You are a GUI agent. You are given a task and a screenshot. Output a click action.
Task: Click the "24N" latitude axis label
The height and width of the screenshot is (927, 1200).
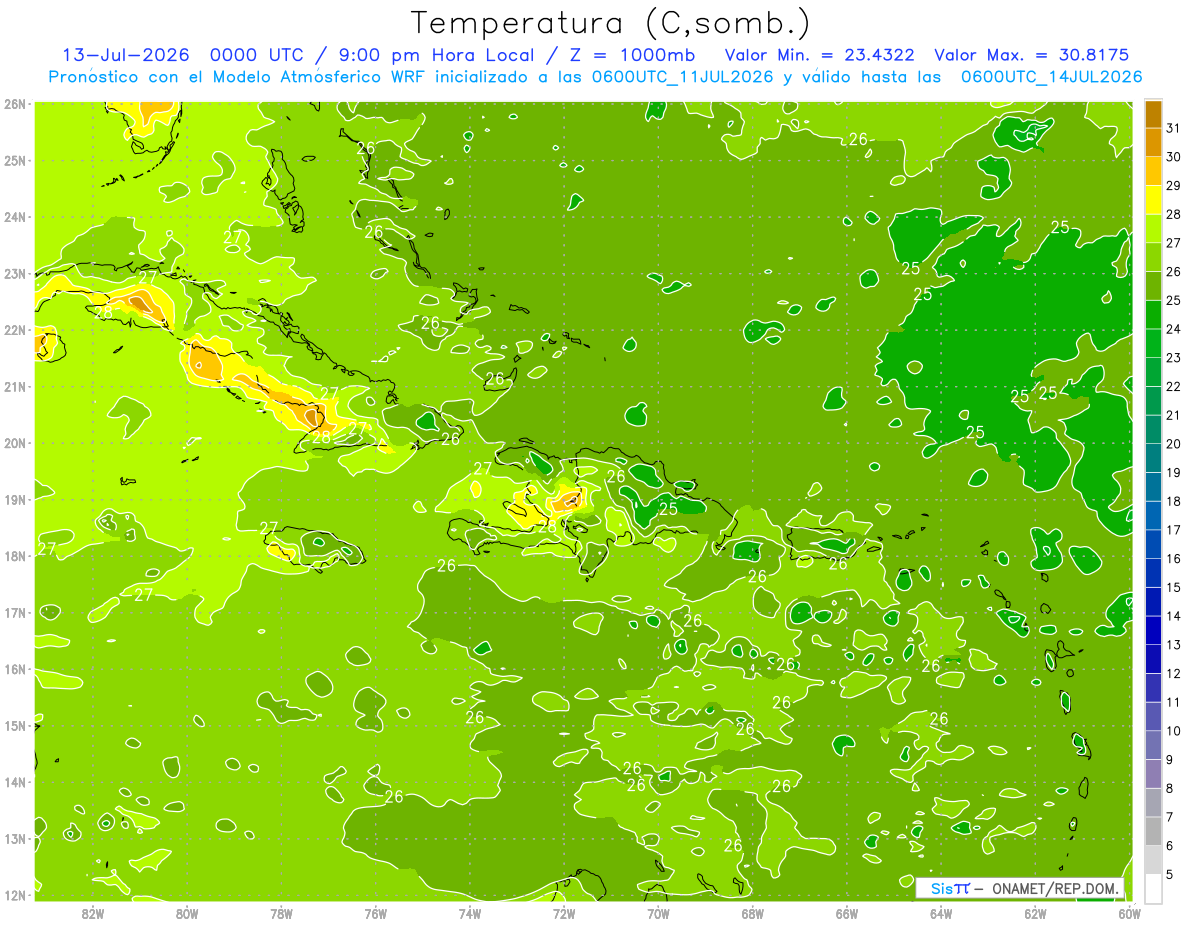click(14, 216)
